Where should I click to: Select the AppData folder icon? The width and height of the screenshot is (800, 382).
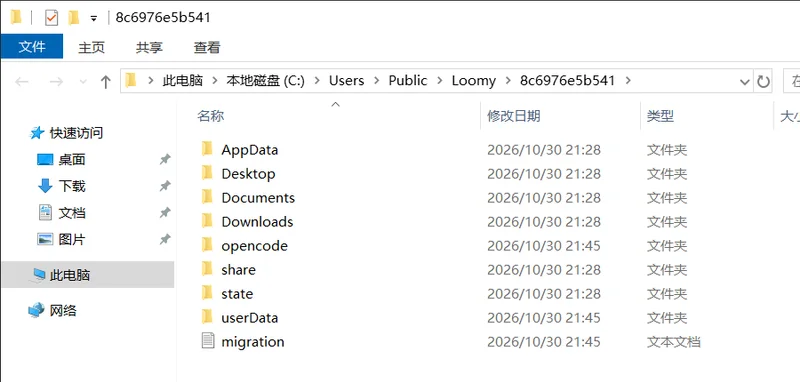coord(207,149)
